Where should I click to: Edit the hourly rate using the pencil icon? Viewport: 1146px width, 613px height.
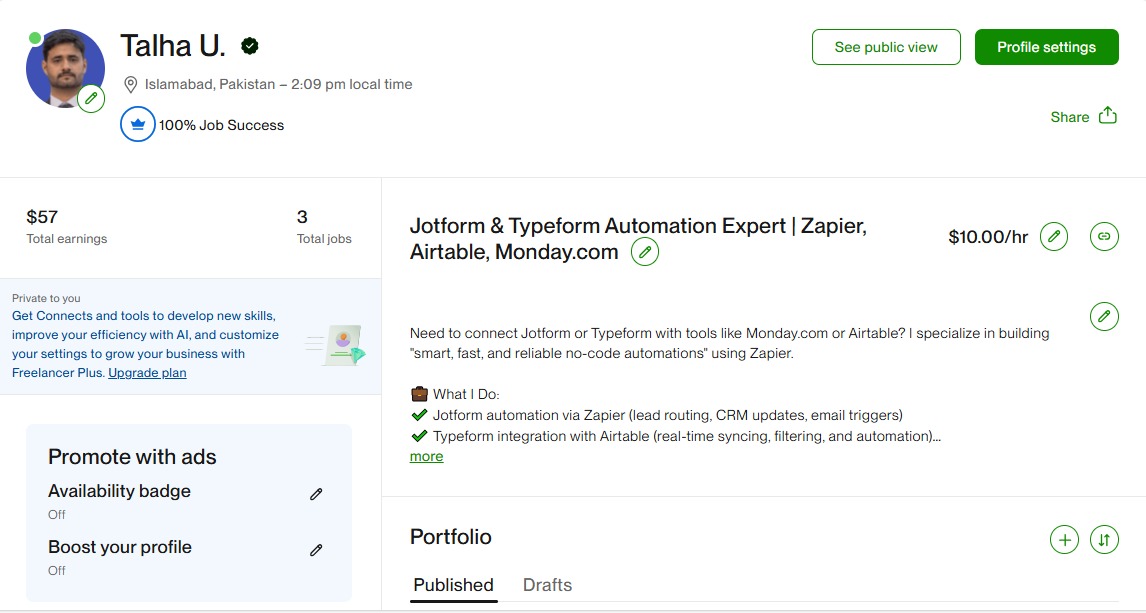coord(1053,236)
